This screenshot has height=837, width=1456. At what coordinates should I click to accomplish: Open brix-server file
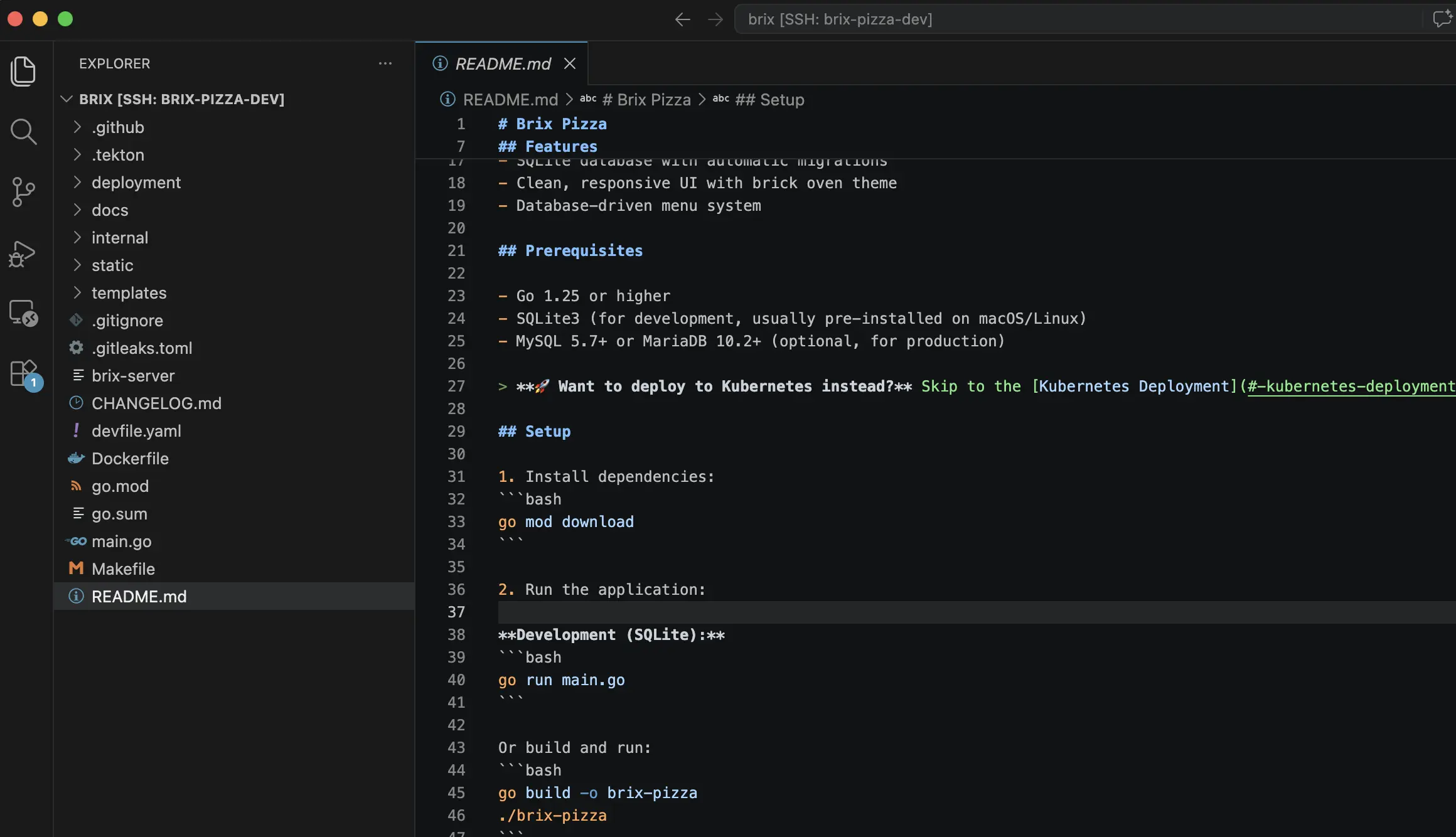[x=133, y=376]
